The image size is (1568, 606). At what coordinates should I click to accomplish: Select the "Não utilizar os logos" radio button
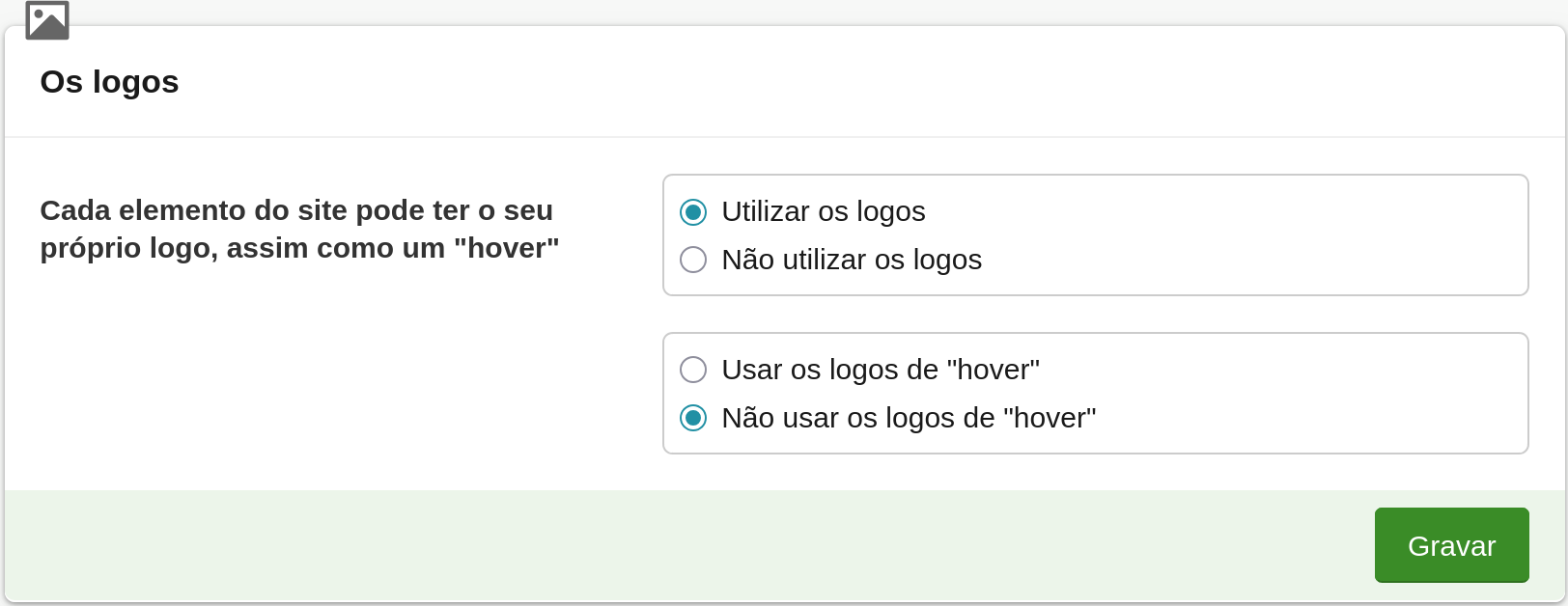[x=693, y=260]
